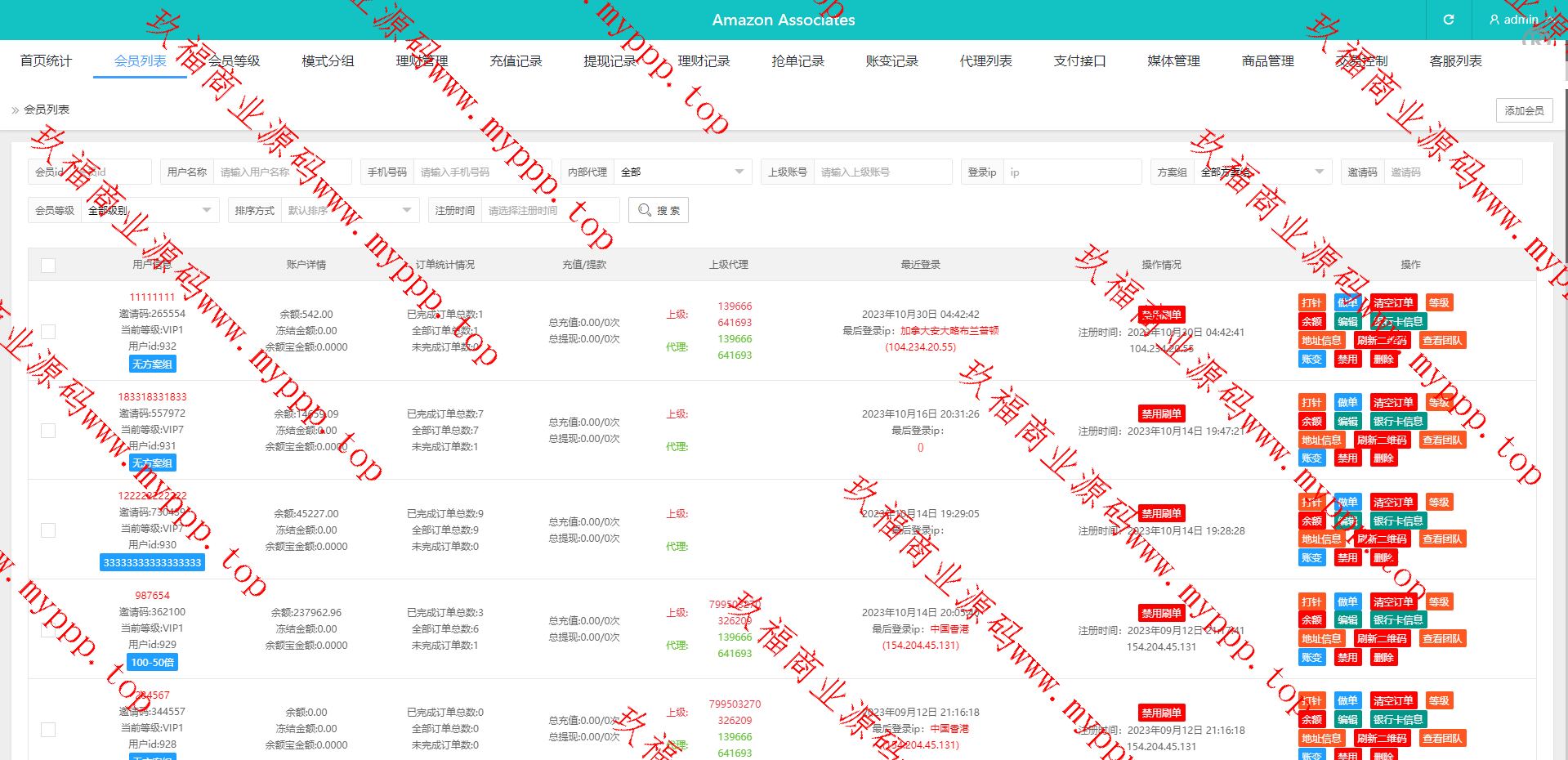Open the 会员等级 level dropdown
This screenshot has width=1568, height=760.
tap(148, 210)
